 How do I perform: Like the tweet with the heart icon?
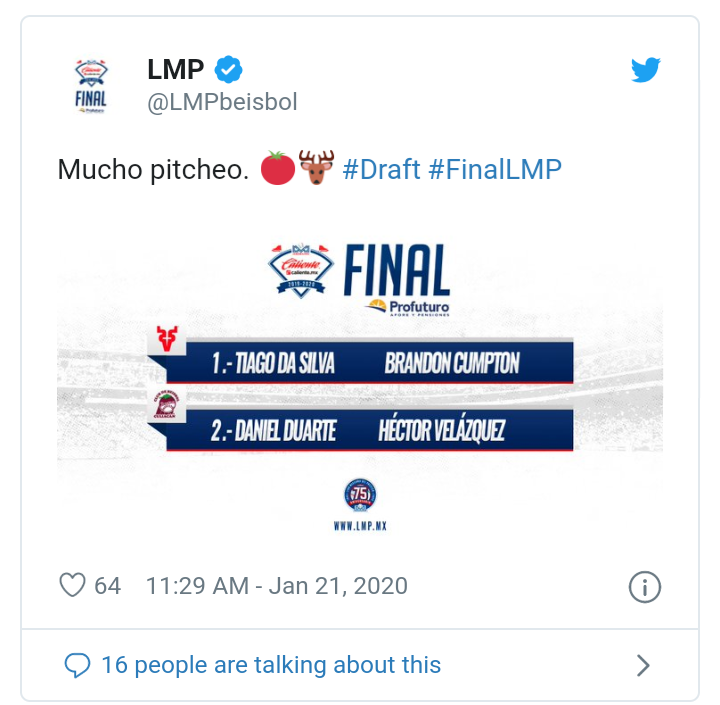pos(73,585)
